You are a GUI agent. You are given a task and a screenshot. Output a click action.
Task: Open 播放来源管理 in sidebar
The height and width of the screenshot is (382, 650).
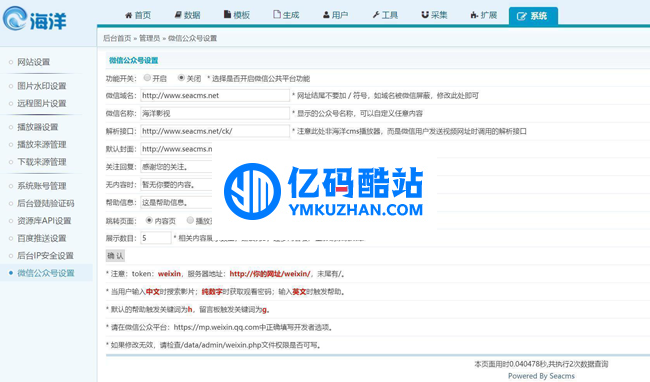42,145
